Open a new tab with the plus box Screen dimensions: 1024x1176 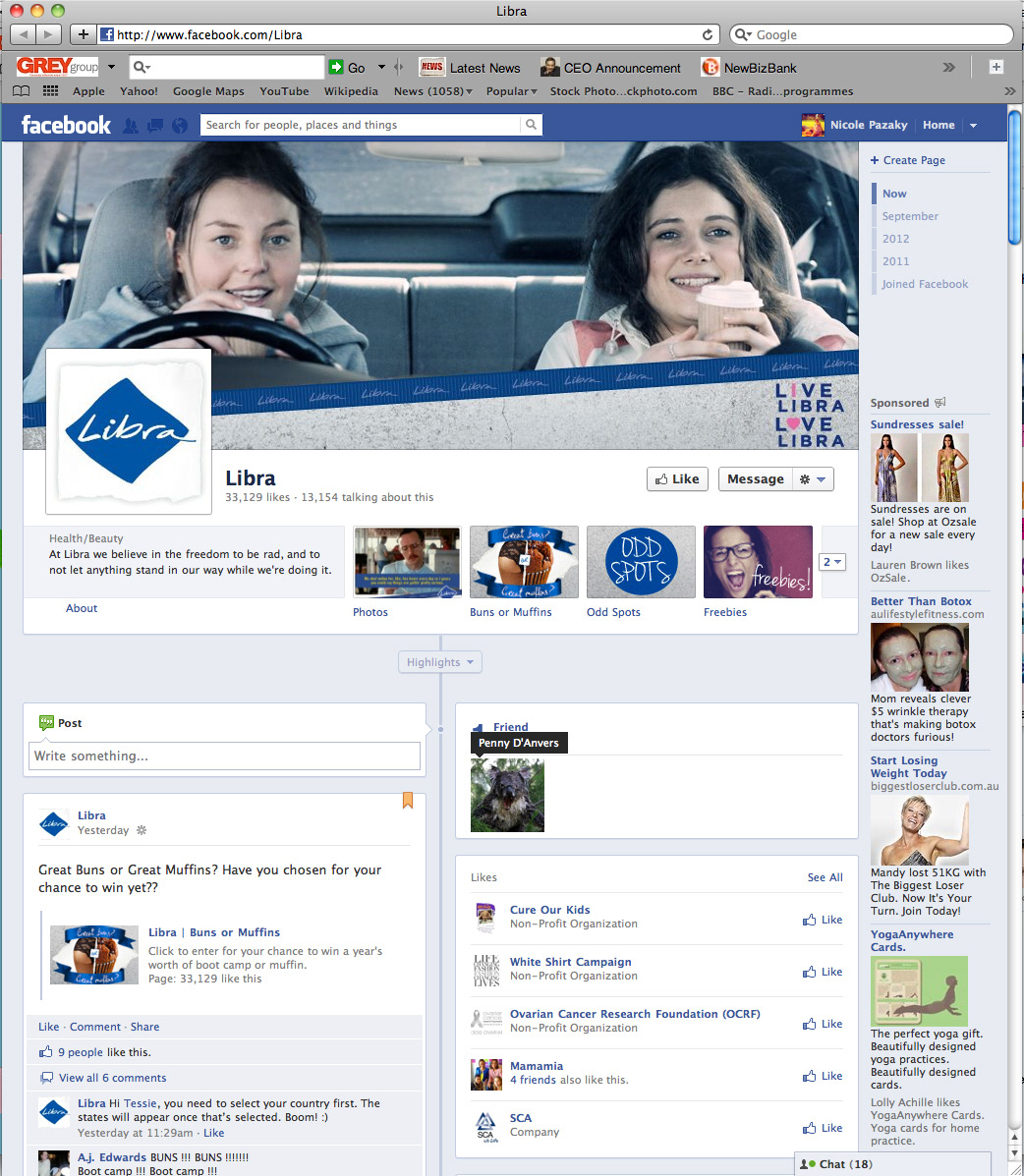tap(996, 68)
